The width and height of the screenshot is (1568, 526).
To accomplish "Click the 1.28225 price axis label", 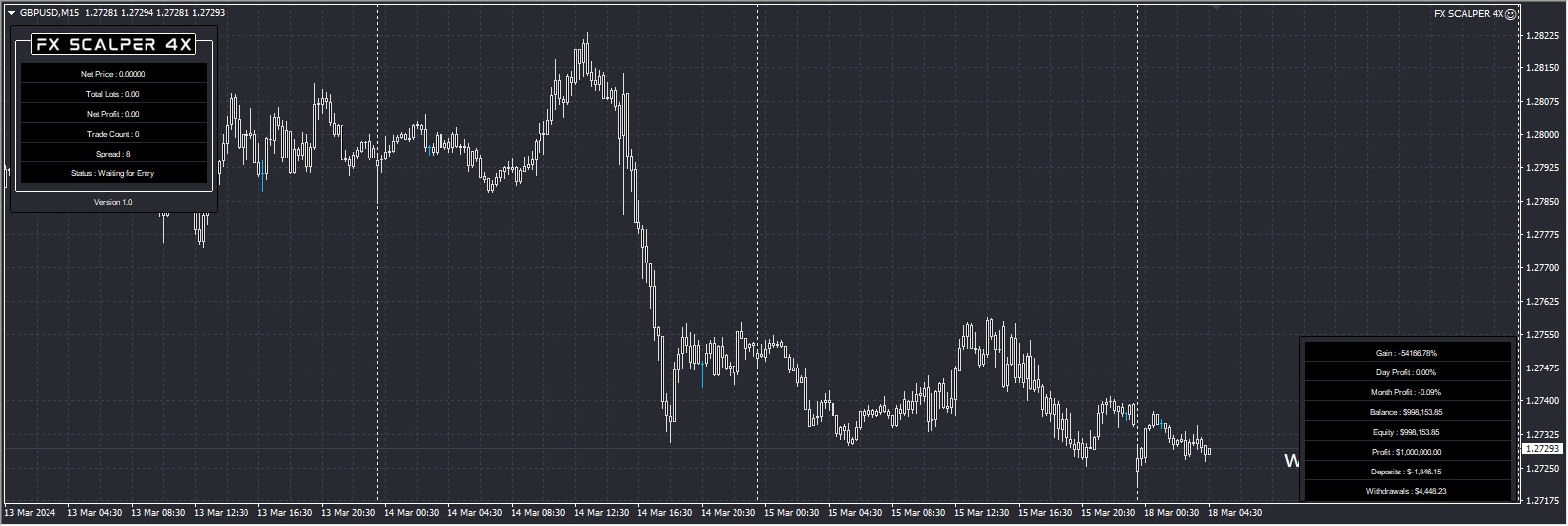I will click(x=1543, y=36).
